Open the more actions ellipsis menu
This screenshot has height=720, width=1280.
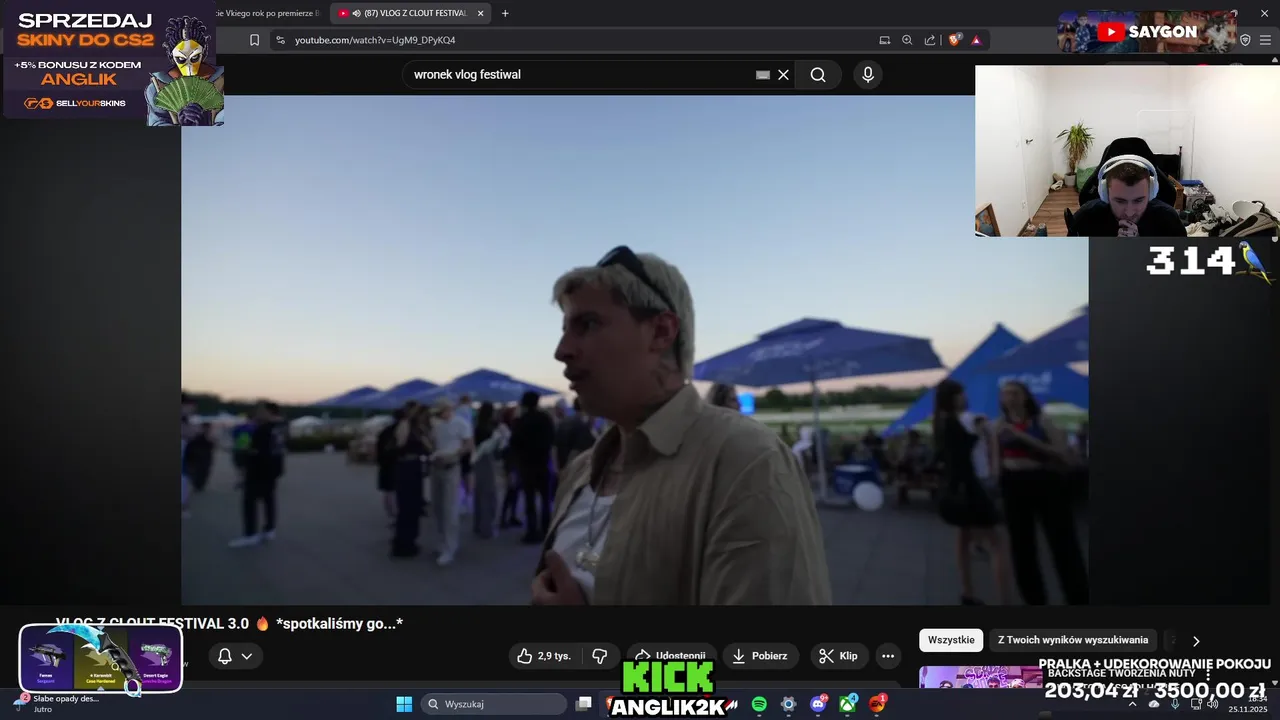coord(888,656)
